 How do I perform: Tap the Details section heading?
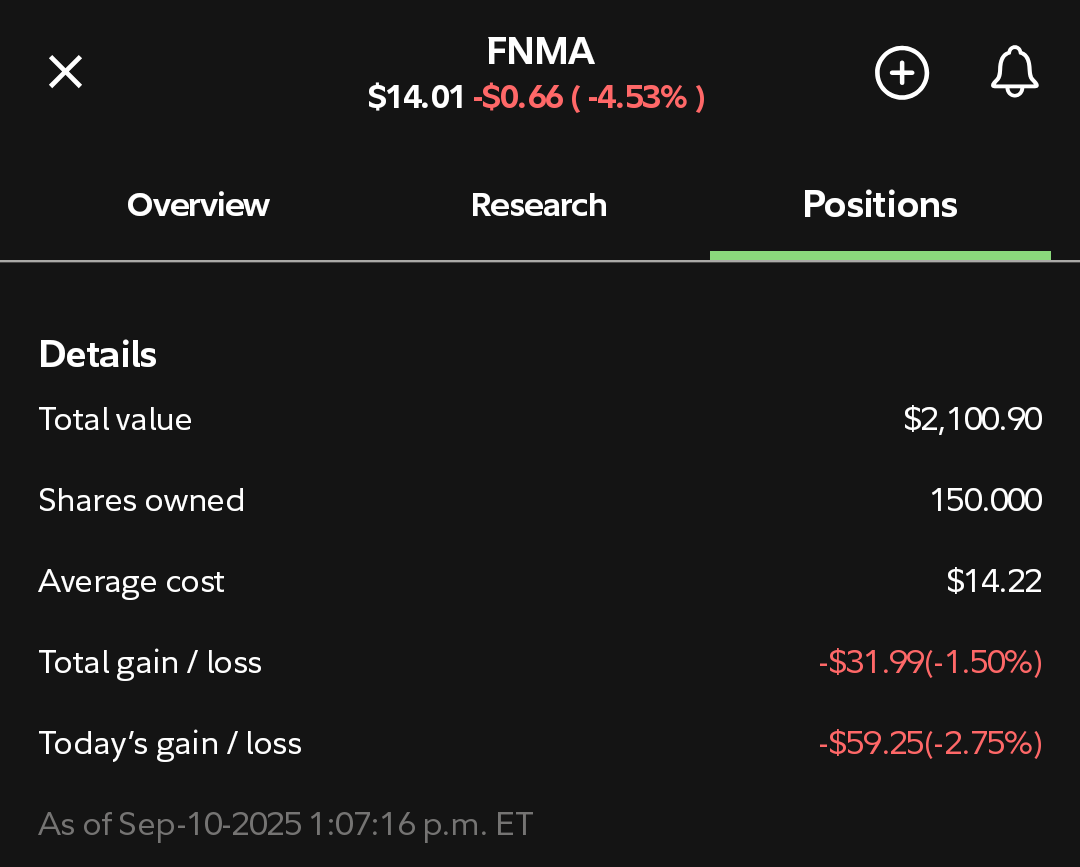[98, 354]
